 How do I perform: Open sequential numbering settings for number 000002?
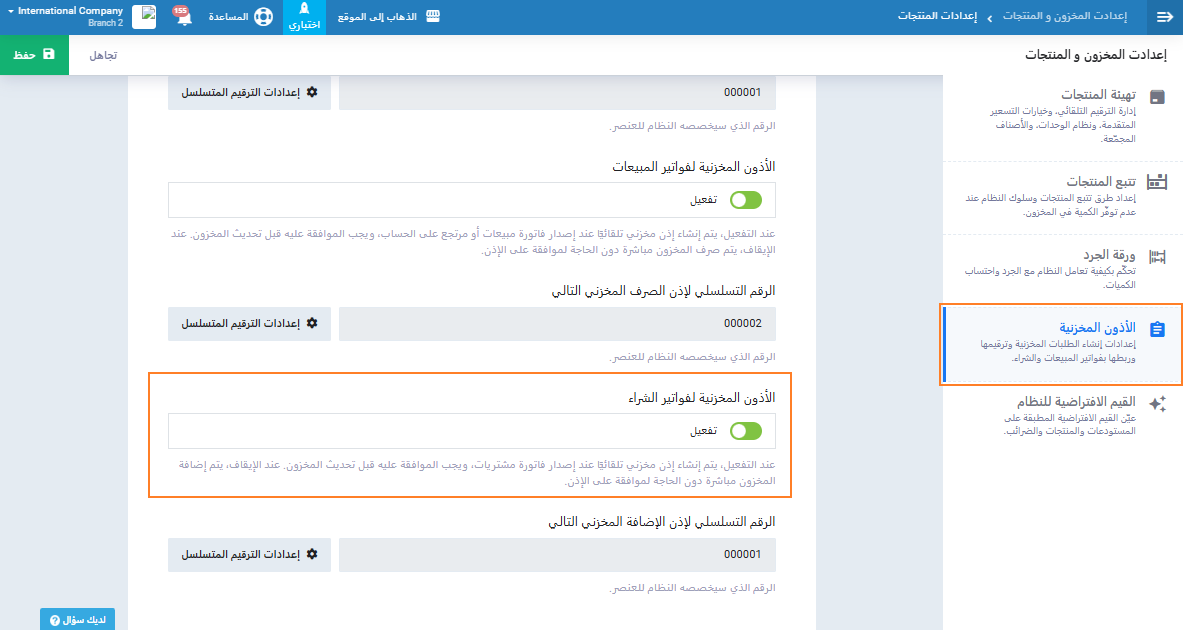[x=249, y=324]
